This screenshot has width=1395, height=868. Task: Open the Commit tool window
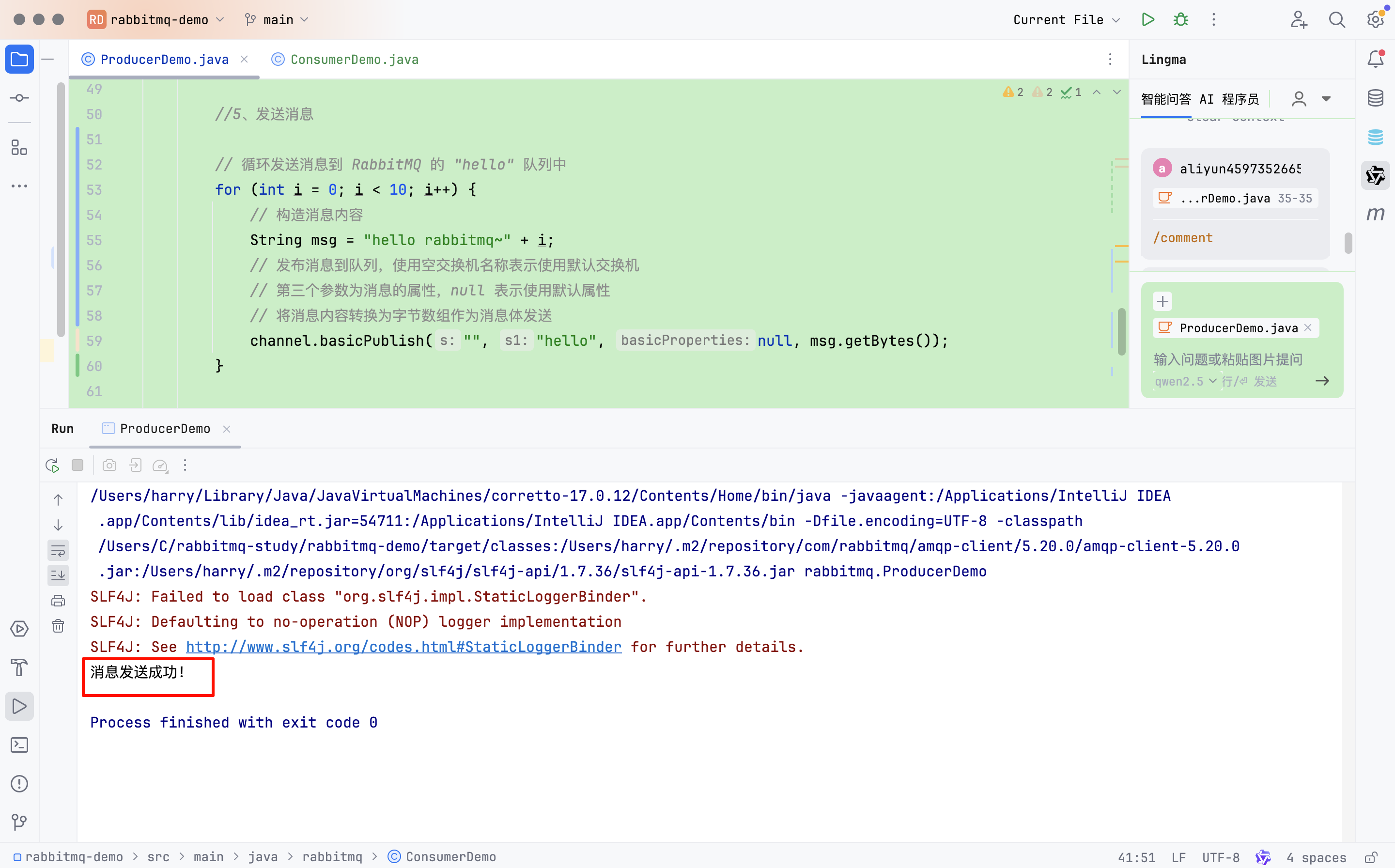[19, 98]
